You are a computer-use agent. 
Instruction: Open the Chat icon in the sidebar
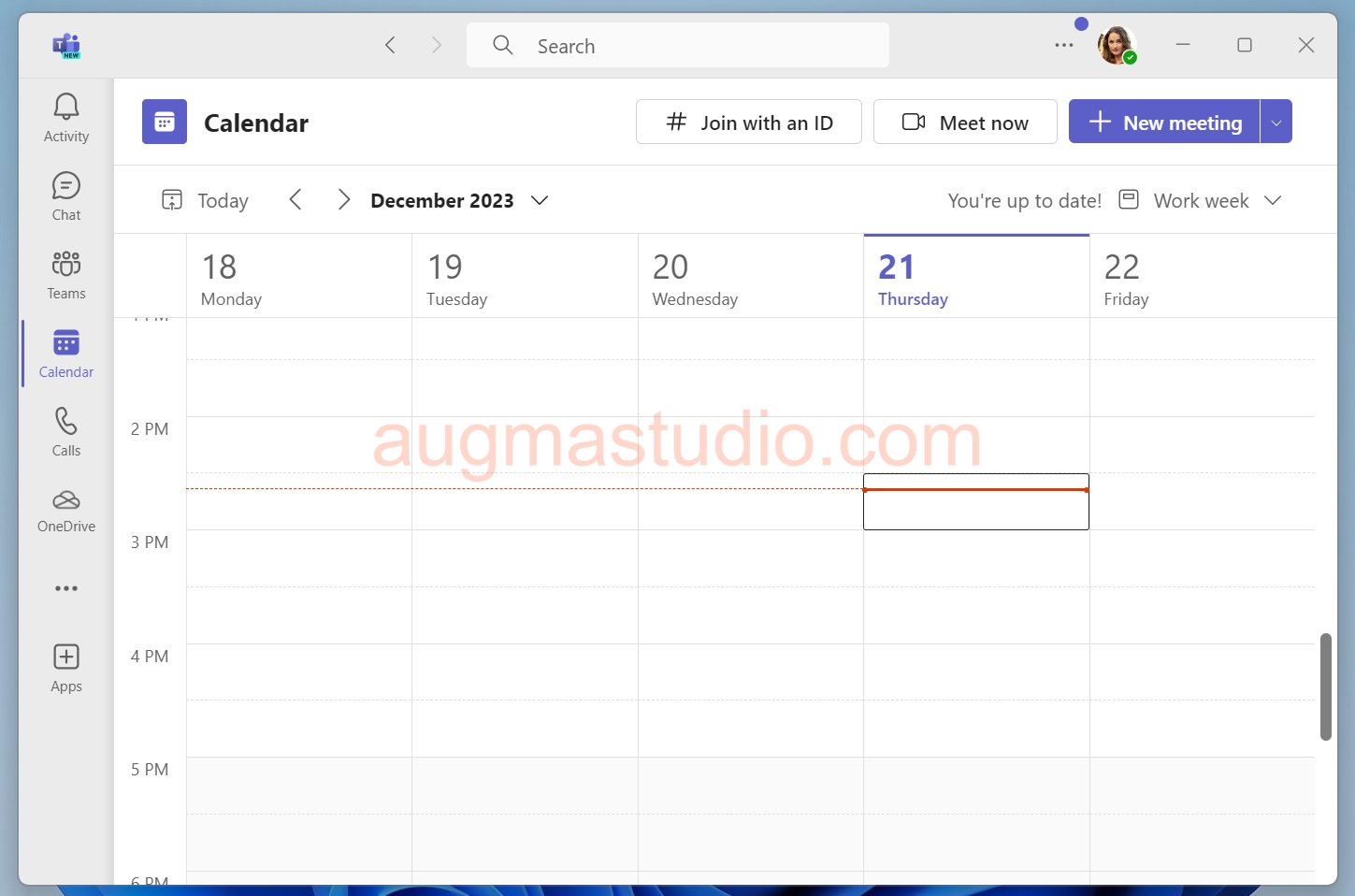click(x=65, y=195)
